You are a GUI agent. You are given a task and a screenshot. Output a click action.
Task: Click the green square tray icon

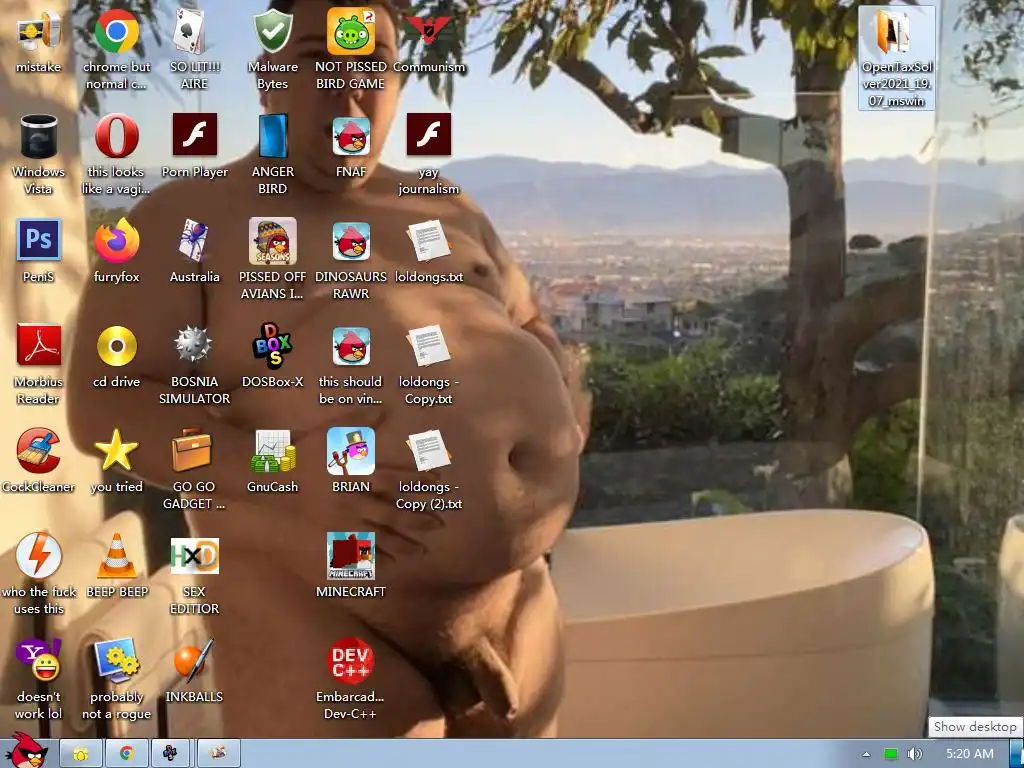click(x=890, y=754)
